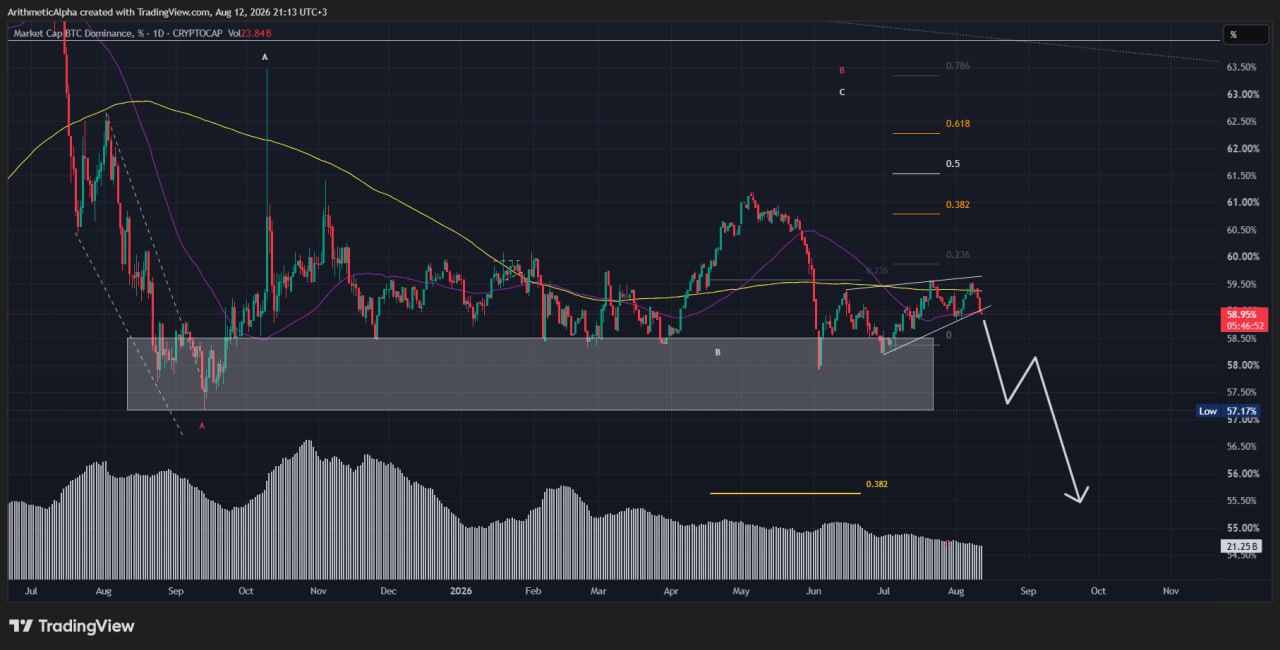
Task: Click the 60.50% price axis label
Action: pos(1241,229)
